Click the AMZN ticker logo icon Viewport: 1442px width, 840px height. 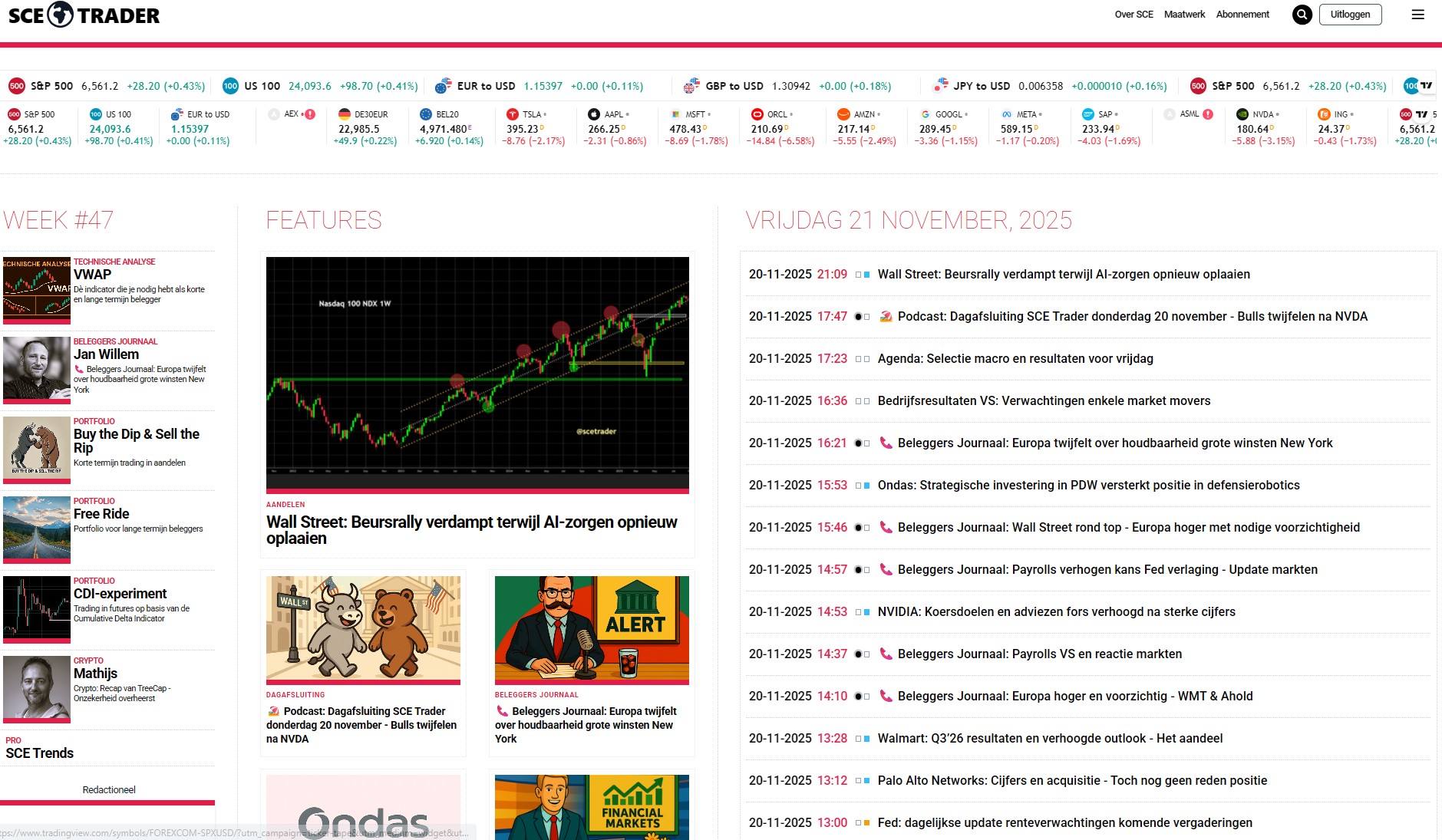coord(843,114)
